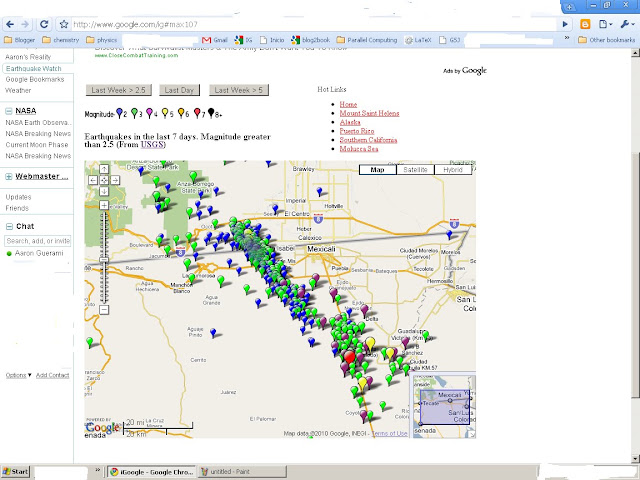
Task: Pan the map up with the arrow
Action: 104,169
